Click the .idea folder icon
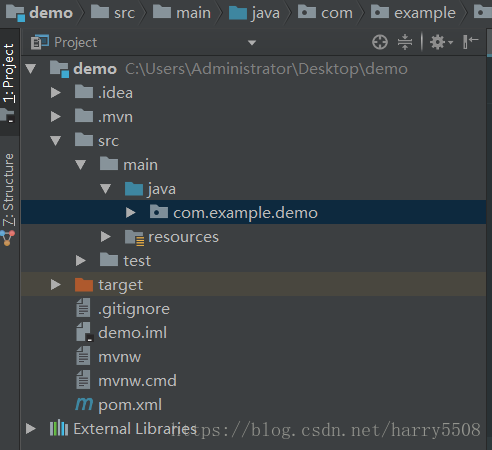This screenshot has height=450, width=492. [x=84, y=92]
